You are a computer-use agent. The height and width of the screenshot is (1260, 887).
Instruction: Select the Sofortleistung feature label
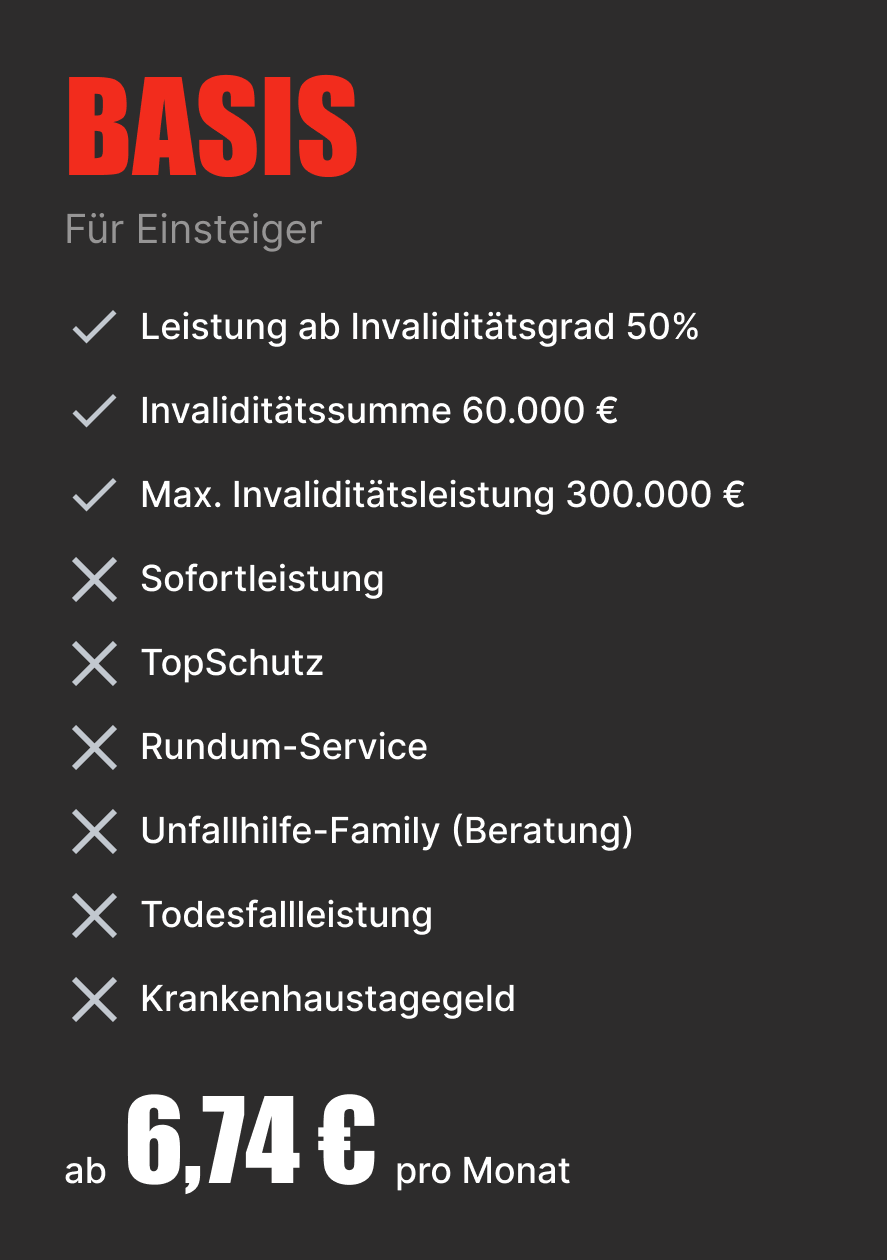[262, 579]
